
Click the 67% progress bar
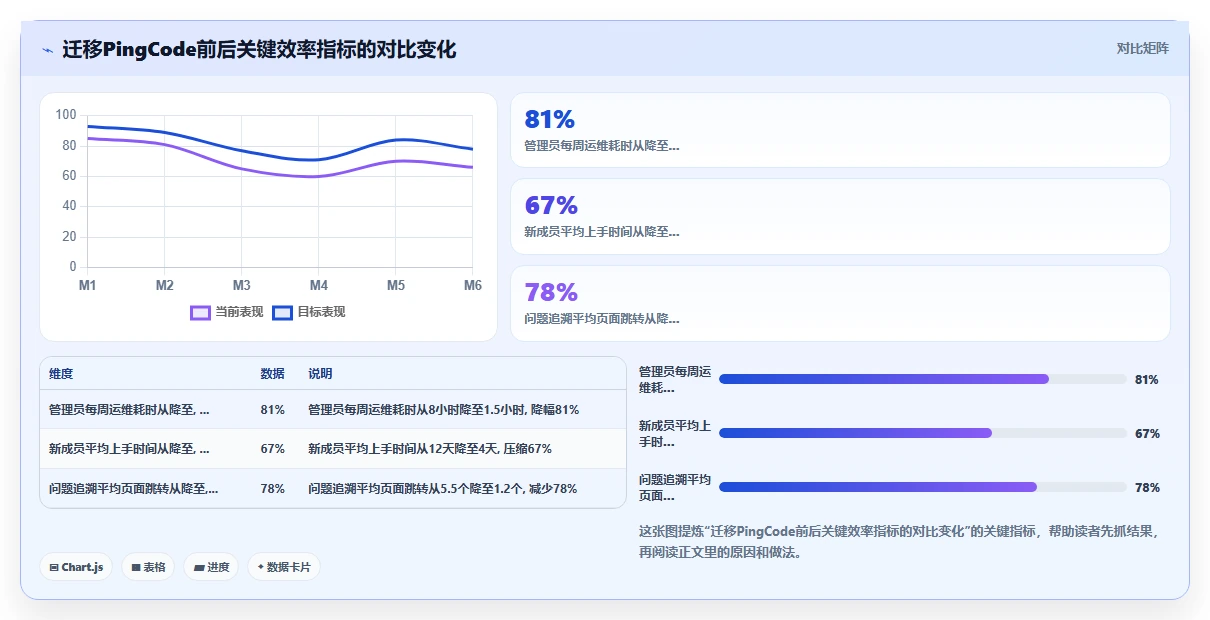923,433
